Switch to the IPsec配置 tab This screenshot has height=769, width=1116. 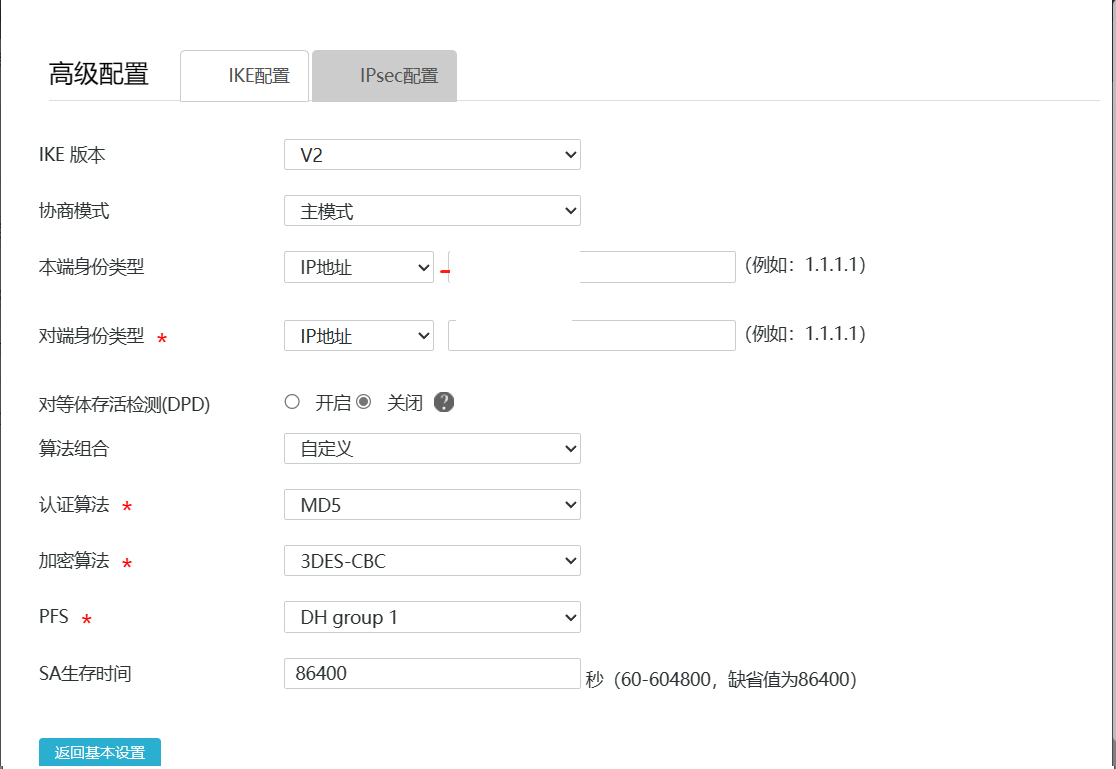[x=385, y=76]
